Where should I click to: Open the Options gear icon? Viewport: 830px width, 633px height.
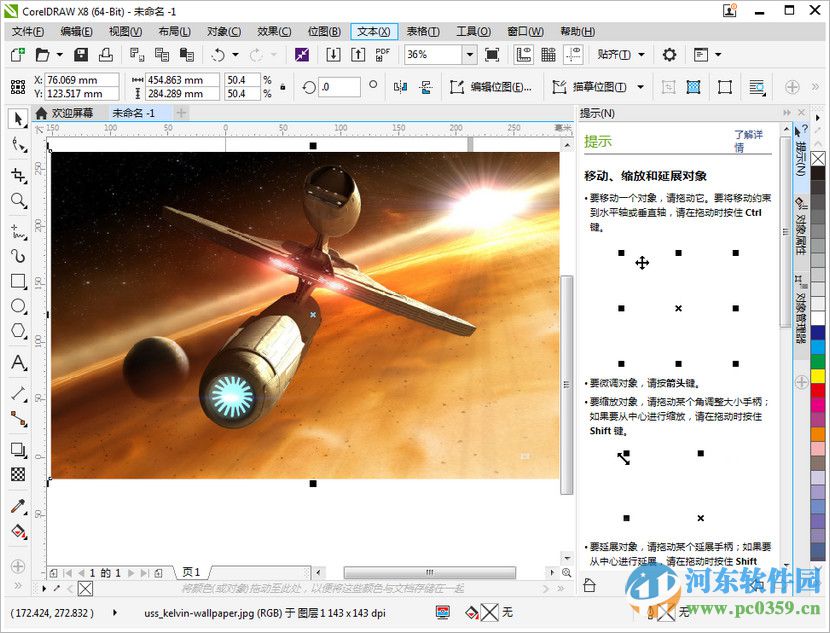click(671, 57)
